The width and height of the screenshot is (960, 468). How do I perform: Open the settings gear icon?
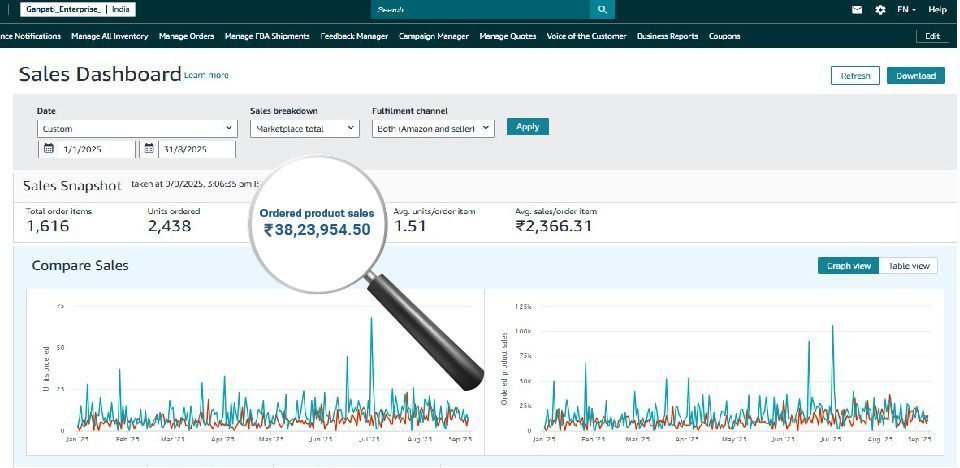click(880, 9)
